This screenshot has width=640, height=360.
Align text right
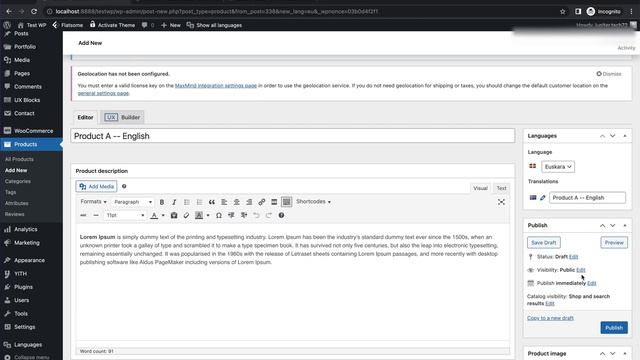(249, 202)
